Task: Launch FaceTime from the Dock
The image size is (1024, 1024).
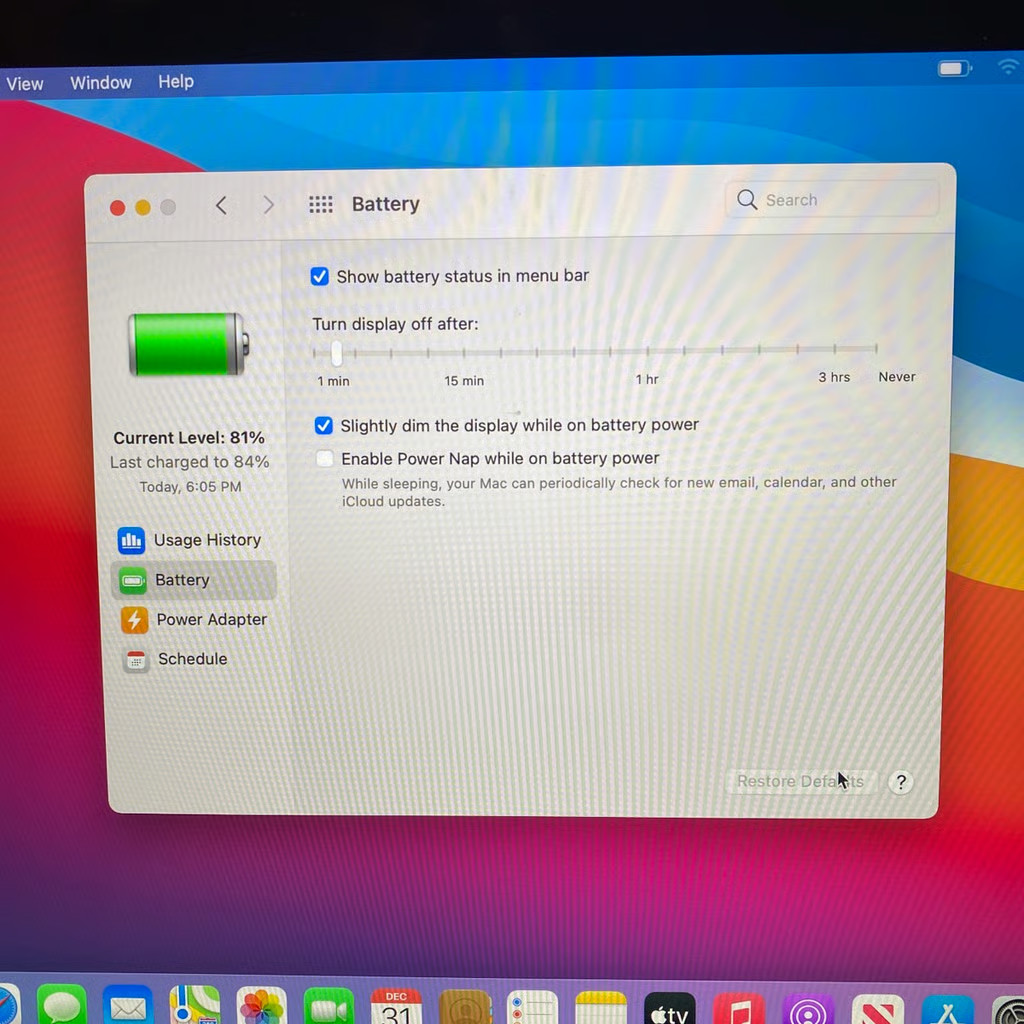Action: (328, 1006)
